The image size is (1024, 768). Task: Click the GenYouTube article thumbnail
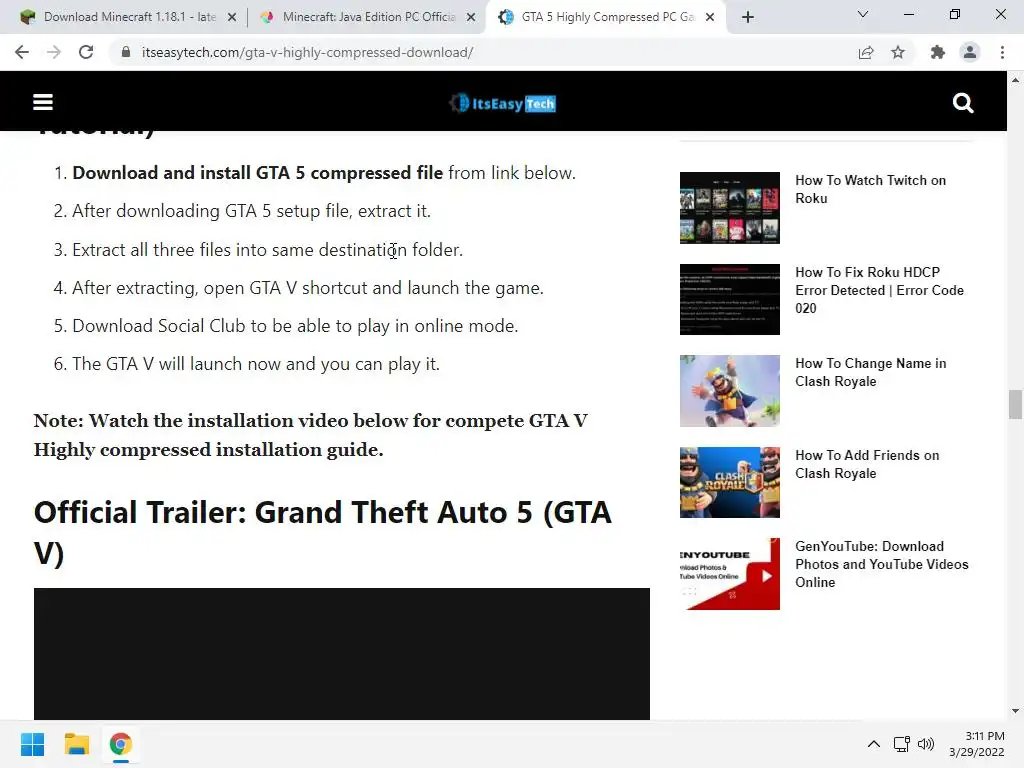pos(729,574)
